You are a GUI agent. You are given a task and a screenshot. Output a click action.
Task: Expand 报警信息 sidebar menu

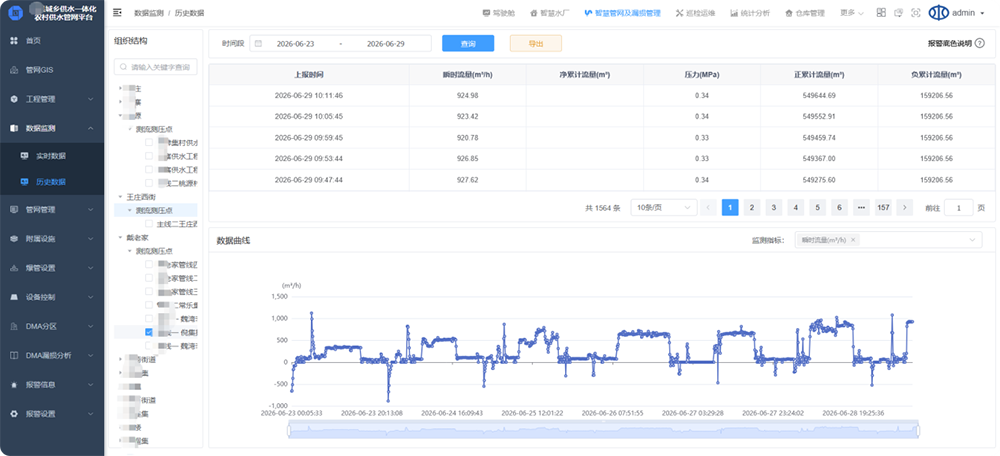(x=52, y=385)
